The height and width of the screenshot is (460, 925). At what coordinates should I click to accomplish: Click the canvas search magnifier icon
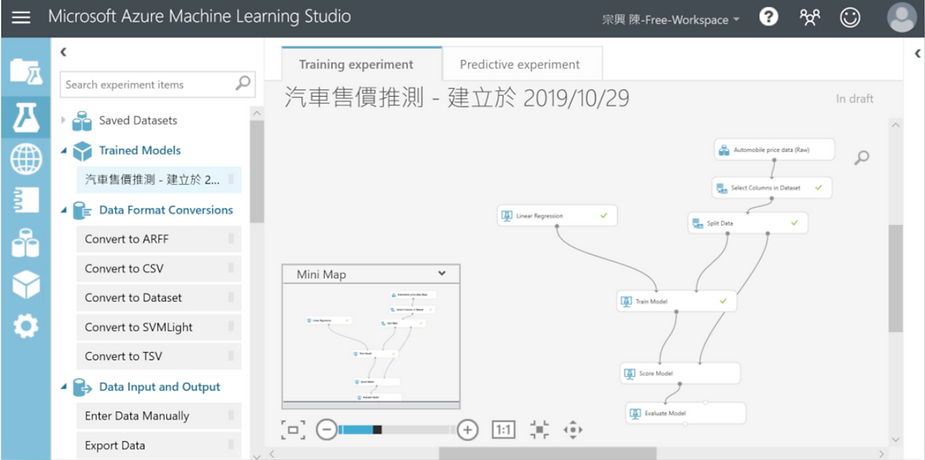point(862,157)
